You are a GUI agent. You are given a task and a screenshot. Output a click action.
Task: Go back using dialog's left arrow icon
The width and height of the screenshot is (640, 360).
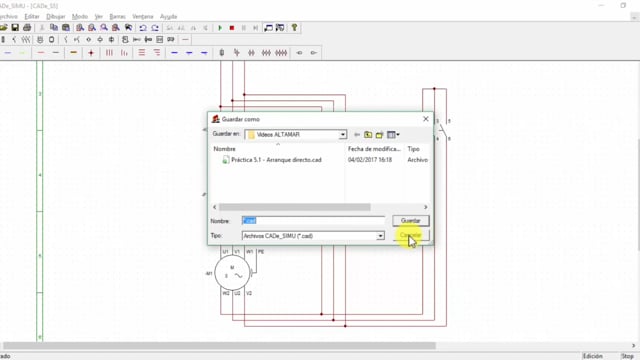[357, 135]
